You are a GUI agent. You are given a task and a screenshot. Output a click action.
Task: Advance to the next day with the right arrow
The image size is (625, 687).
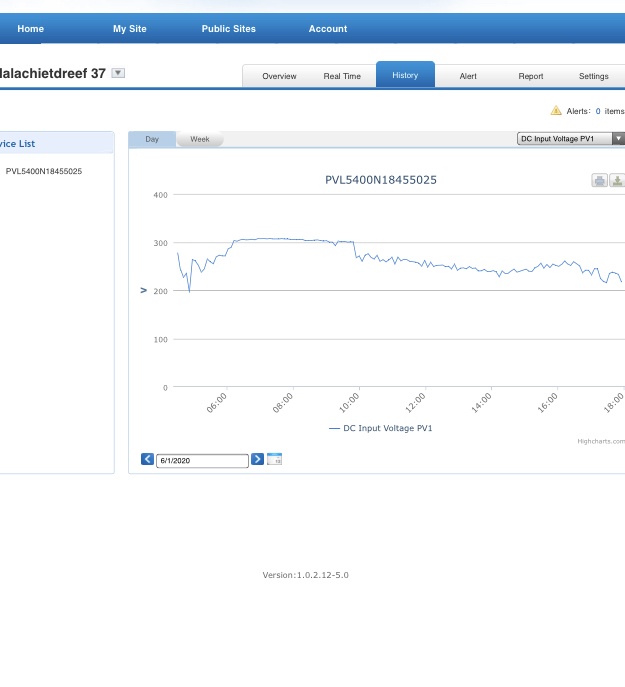point(257,459)
